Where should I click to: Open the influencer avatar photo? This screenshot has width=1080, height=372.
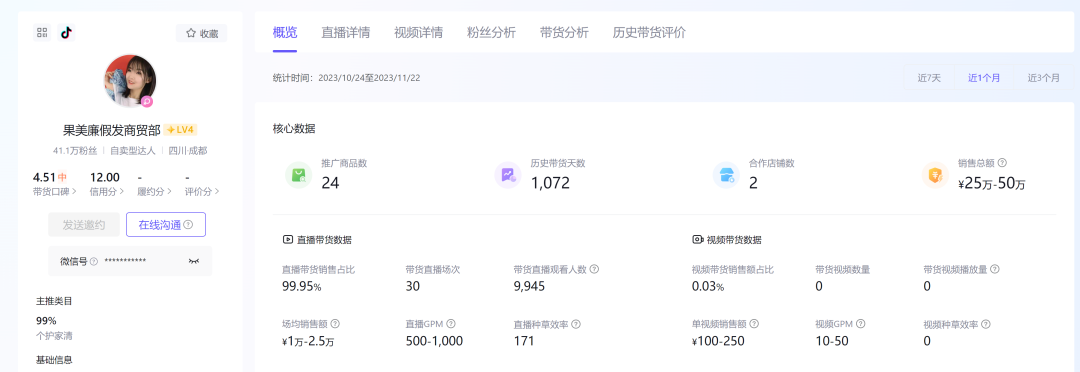point(129,81)
